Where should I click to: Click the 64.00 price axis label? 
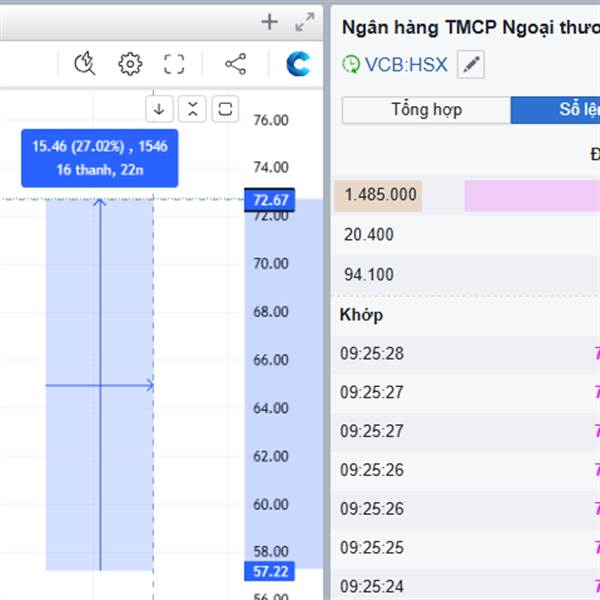(271, 408)
